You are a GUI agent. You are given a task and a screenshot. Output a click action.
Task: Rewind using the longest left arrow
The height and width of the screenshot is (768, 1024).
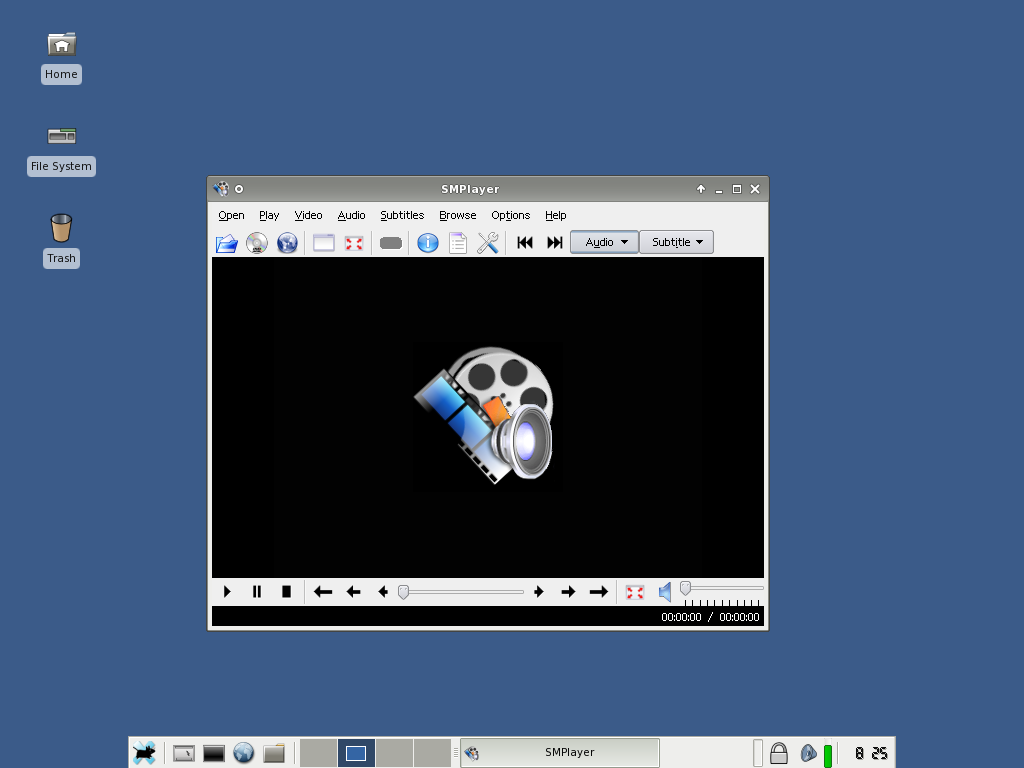tap(323, 592)
